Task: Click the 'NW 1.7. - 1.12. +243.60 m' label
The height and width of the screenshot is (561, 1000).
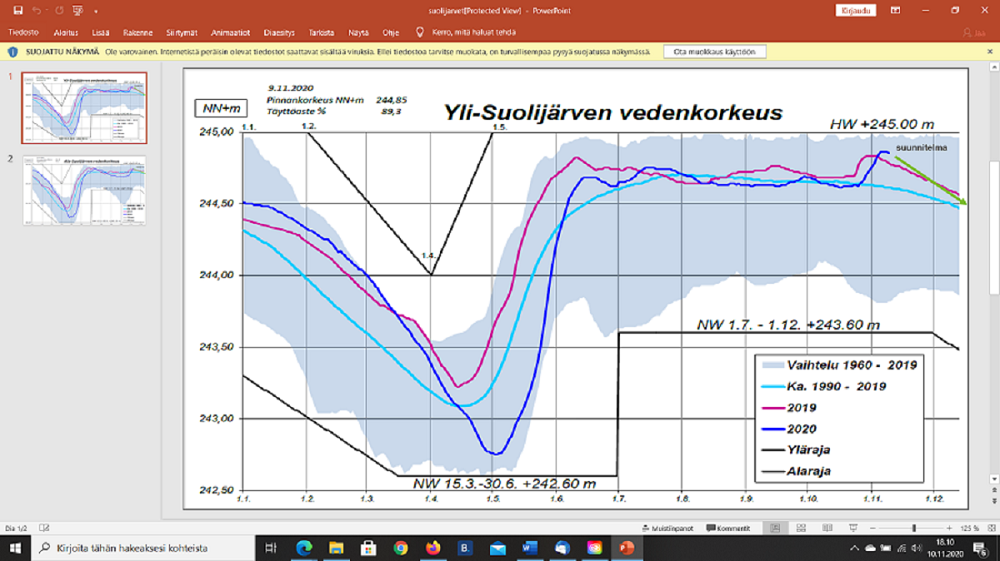Action: click(x=788, y=324)
